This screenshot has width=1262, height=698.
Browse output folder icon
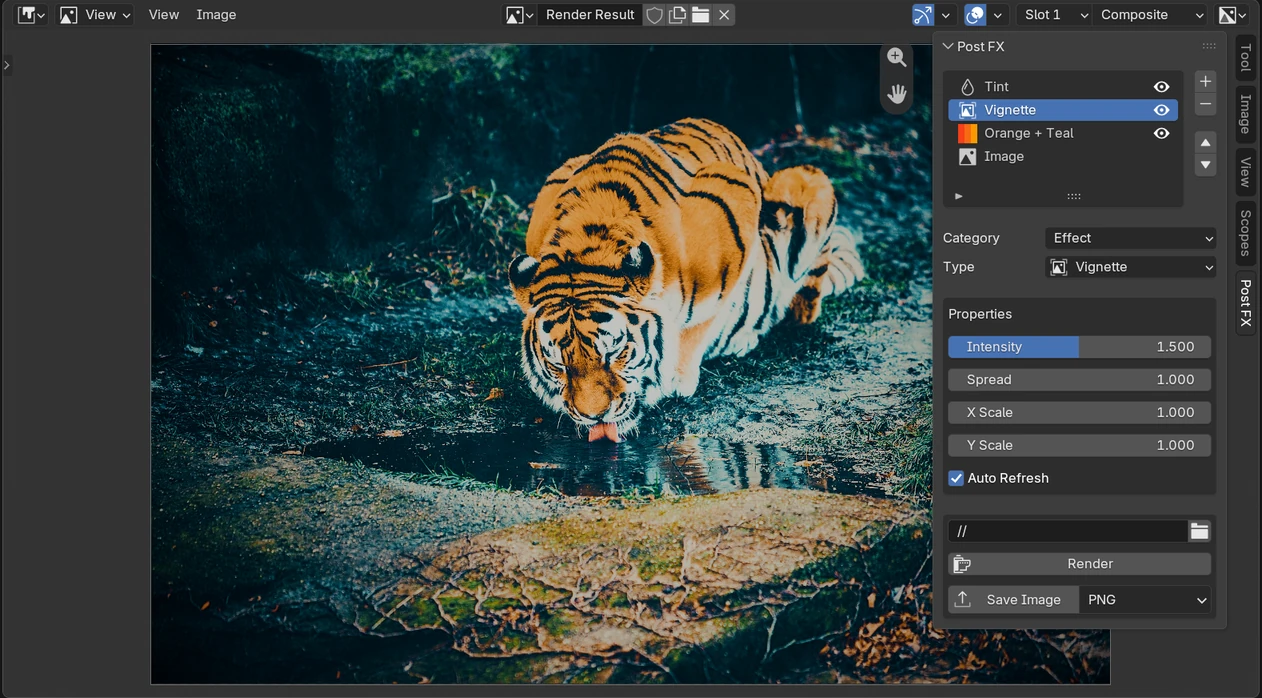pyautogui.click(x=1199, y=531)
